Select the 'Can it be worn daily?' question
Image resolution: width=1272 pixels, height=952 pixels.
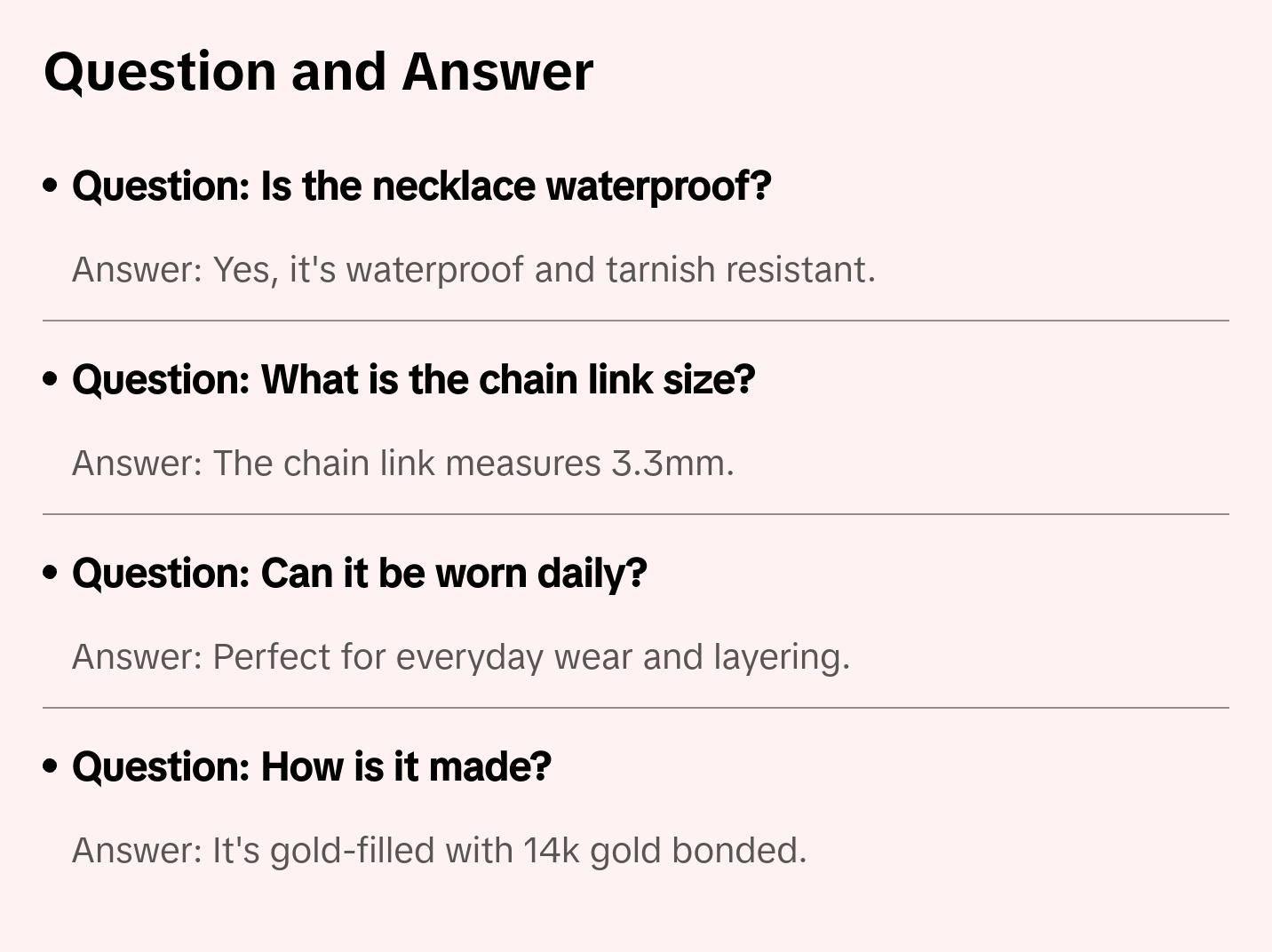pyautogui.click(x=360, y=574)
